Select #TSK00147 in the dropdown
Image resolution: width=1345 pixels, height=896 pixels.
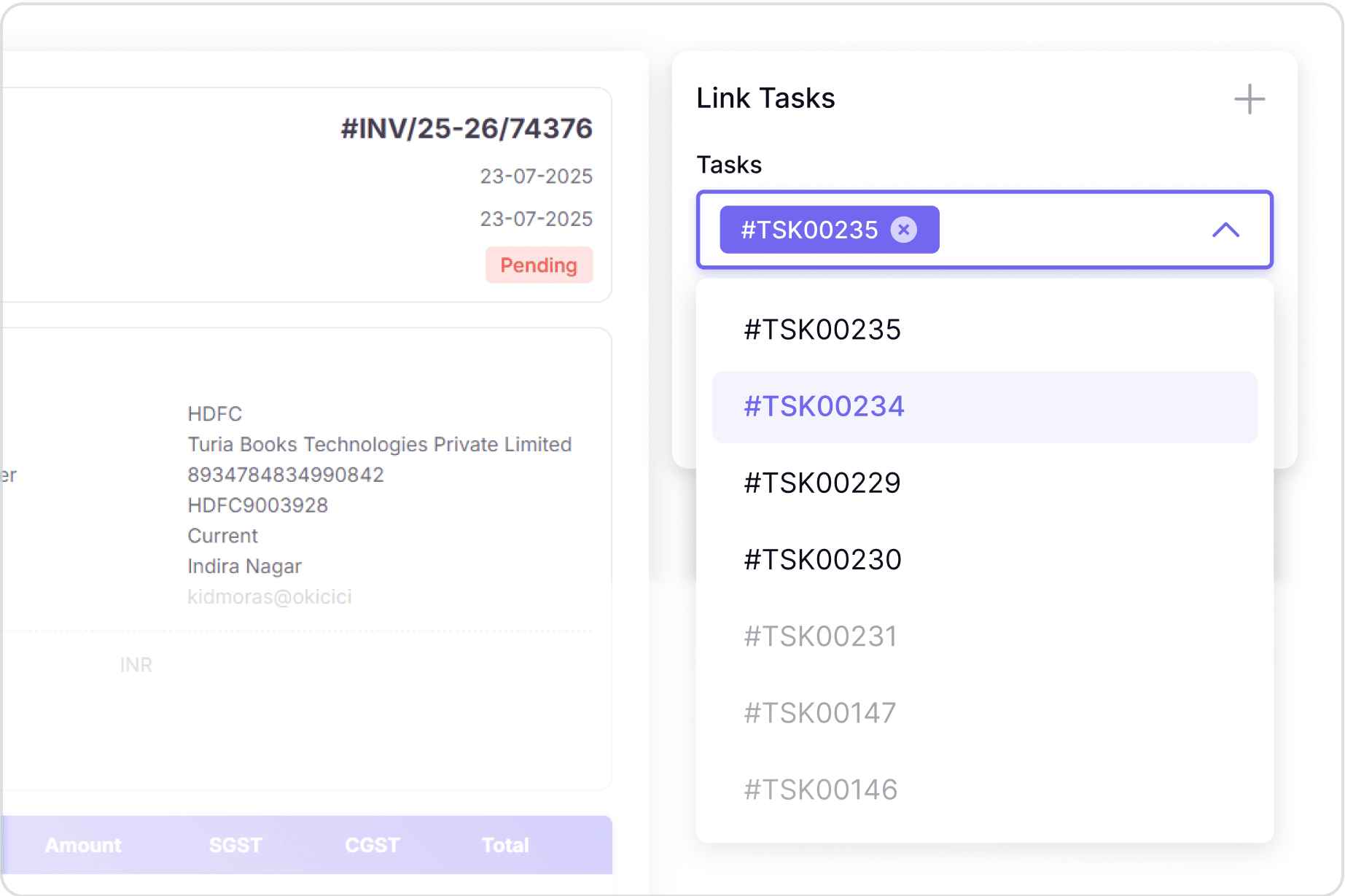tap(819, 712)
